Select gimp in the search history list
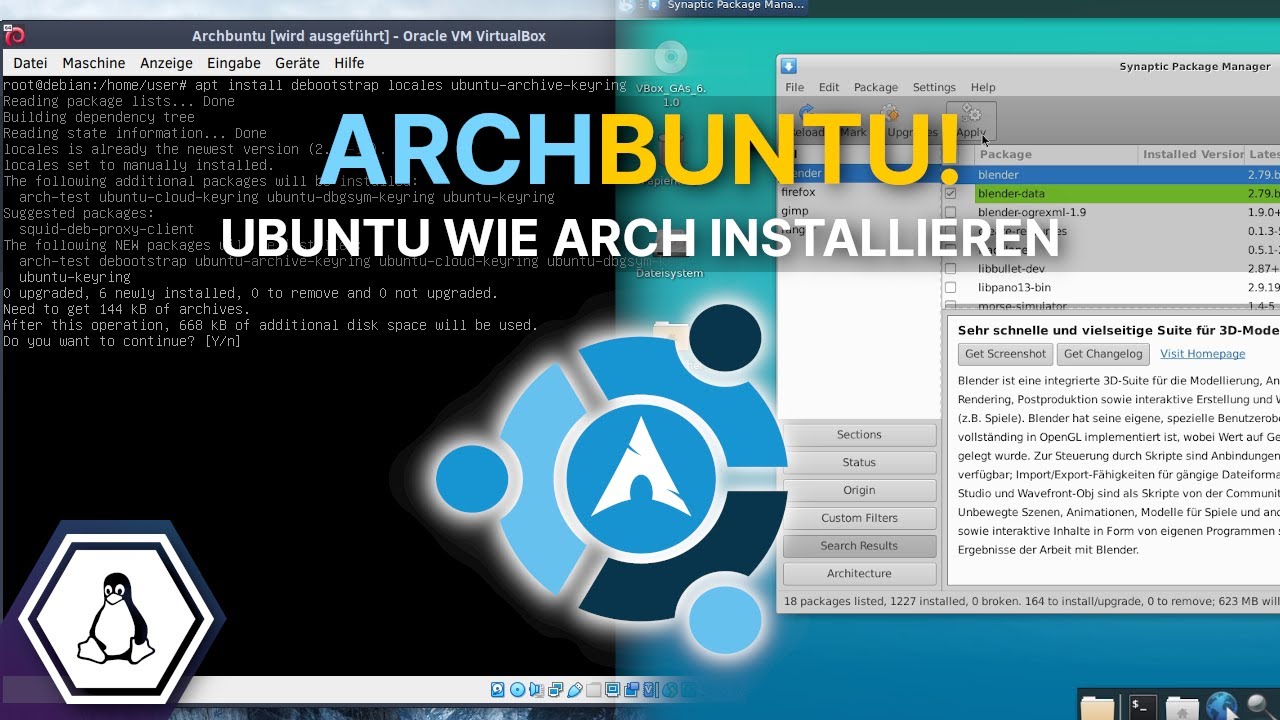The image size is (1280, 720). 795,211
